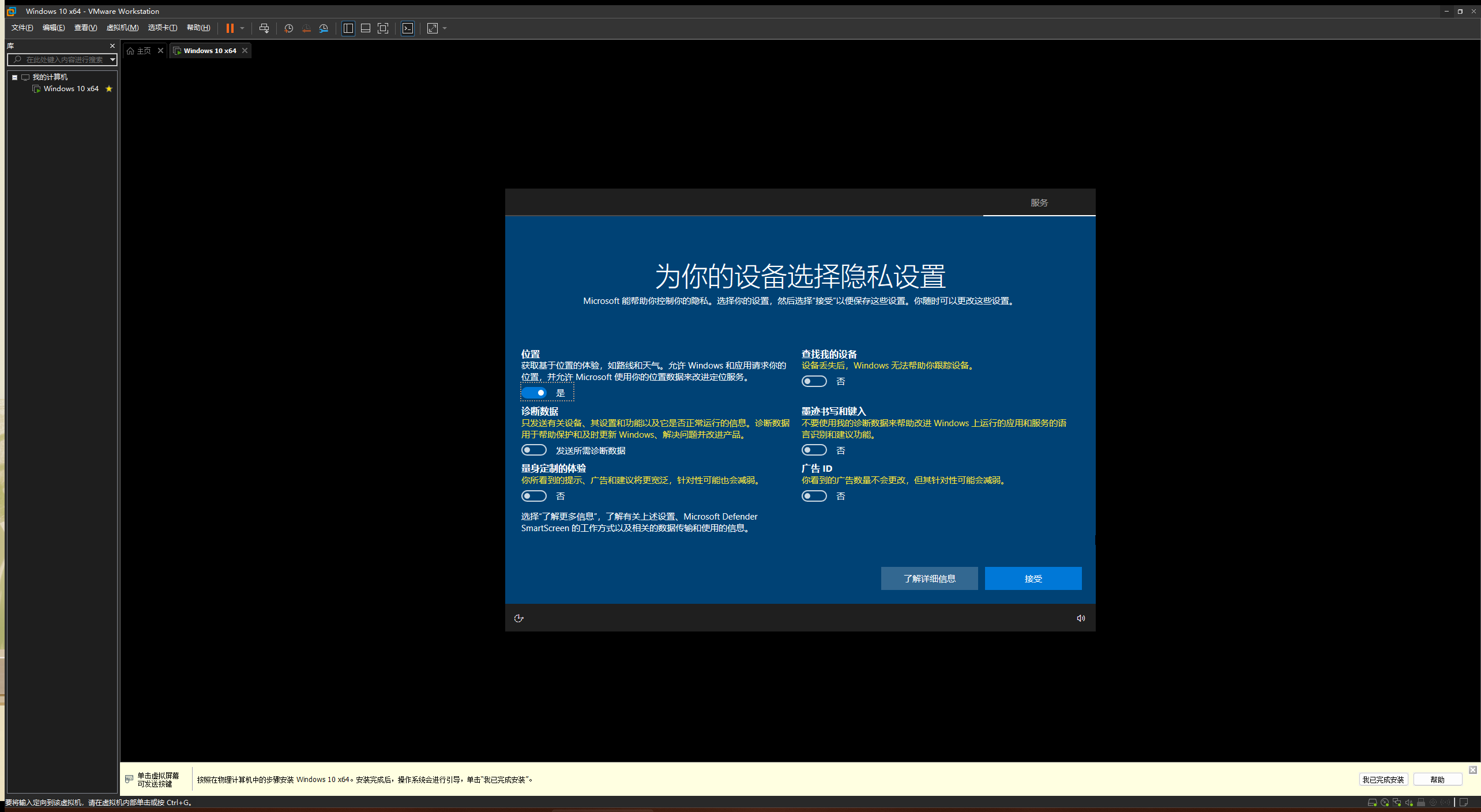Collapse the 我的计算机 tree node
The image size is (1481, 812).
(x=15, y=77)
